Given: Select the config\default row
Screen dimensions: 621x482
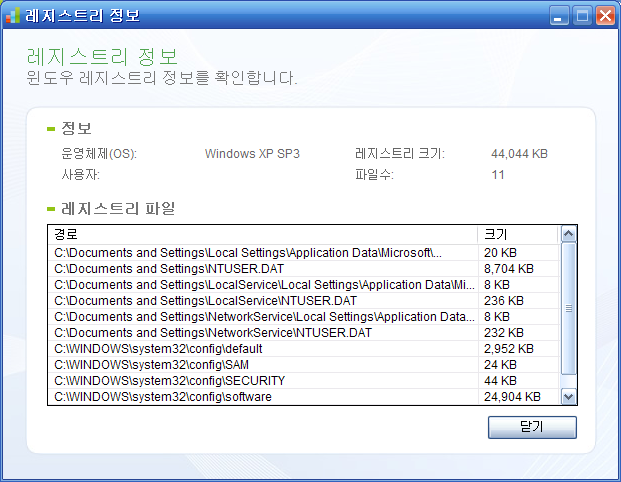Looking at the screenshot, I should tap(303, 349).
